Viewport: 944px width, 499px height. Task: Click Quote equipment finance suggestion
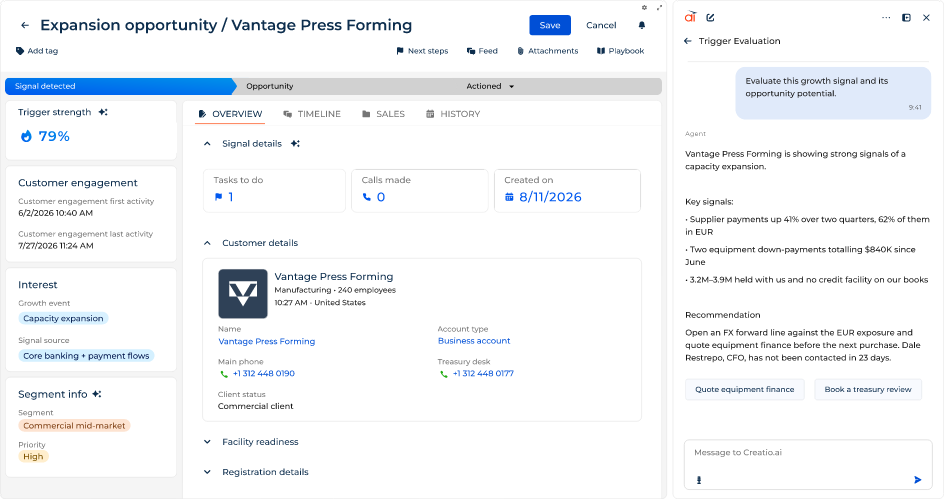click(745, 389)
